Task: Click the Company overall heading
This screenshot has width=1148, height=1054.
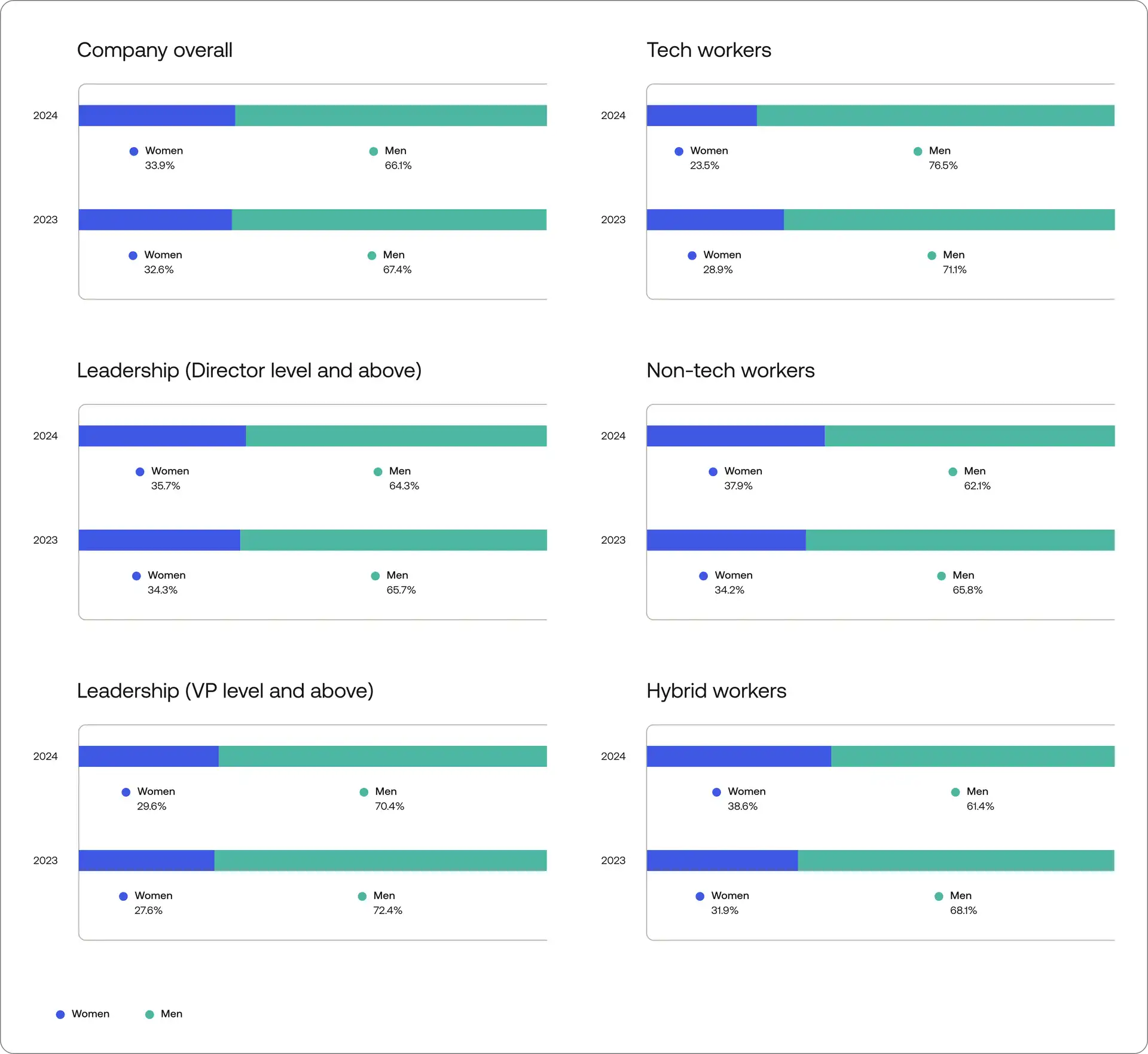Action: coord(154,50)
